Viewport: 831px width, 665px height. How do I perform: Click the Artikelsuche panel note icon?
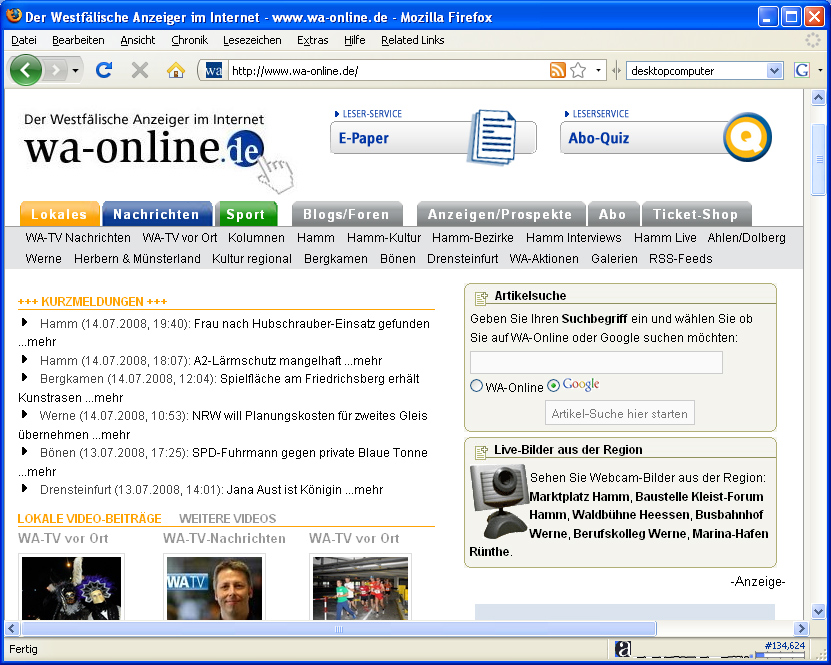pos(481,298)
